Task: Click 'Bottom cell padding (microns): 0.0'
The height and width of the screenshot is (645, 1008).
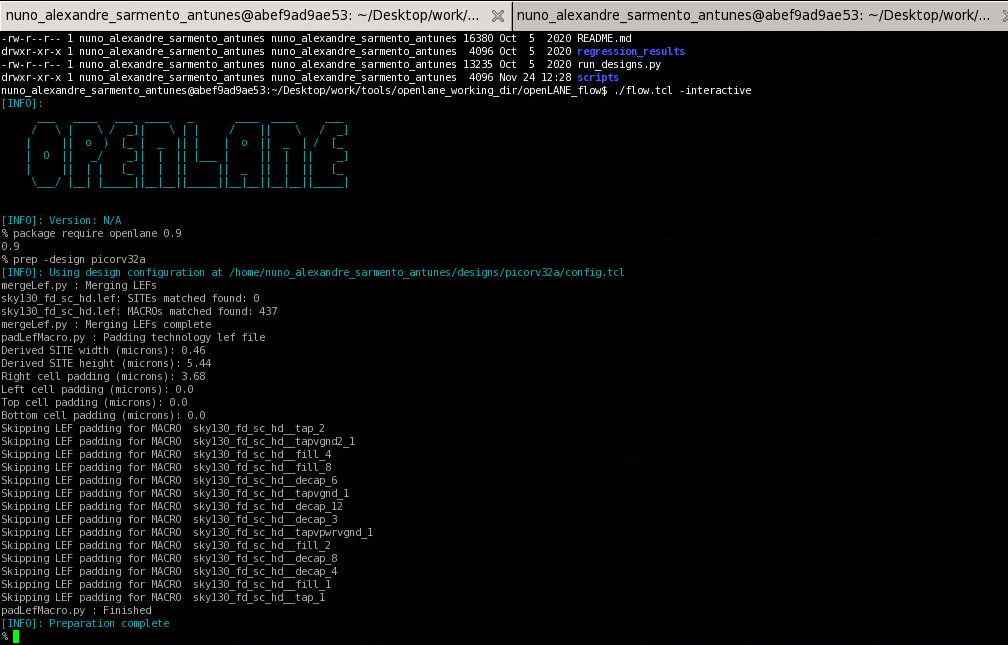Action: pyautogui.click(x=103, y=415)
